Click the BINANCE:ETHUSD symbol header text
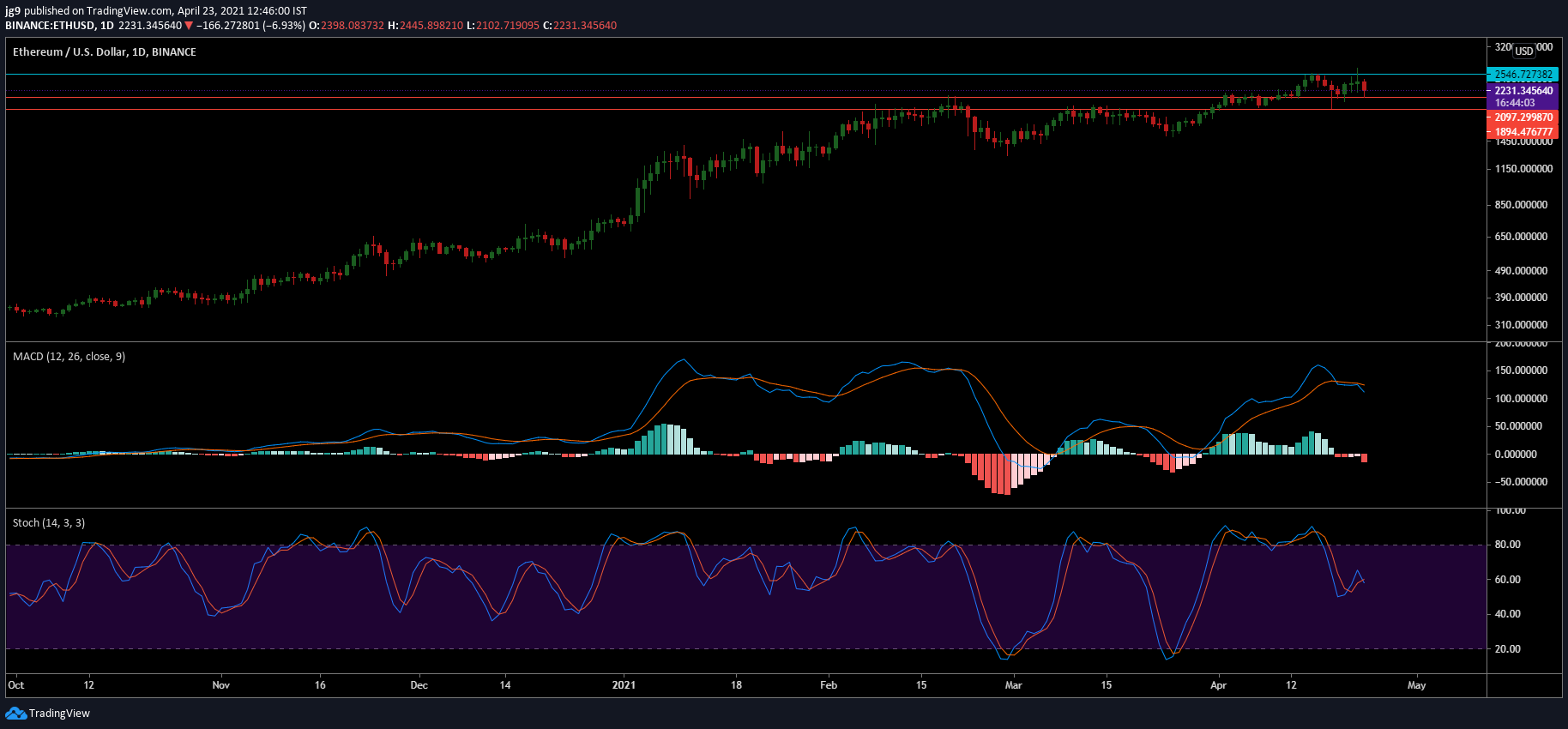The height and width of the screenshot is (729, 1568). [x=50, y=26]
